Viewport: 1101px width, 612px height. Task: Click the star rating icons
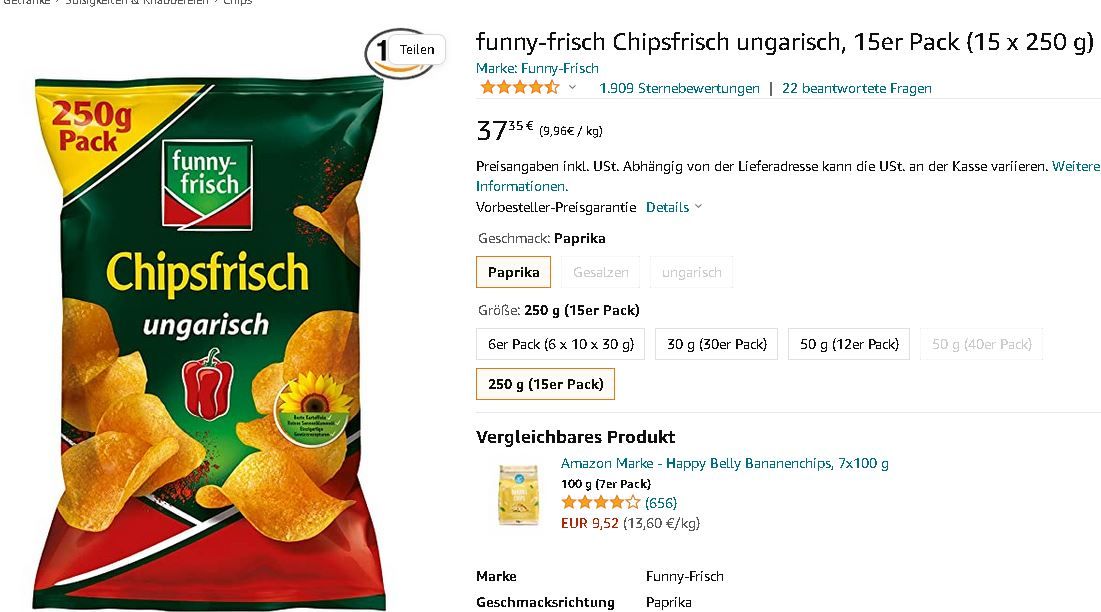click(520, 88)
